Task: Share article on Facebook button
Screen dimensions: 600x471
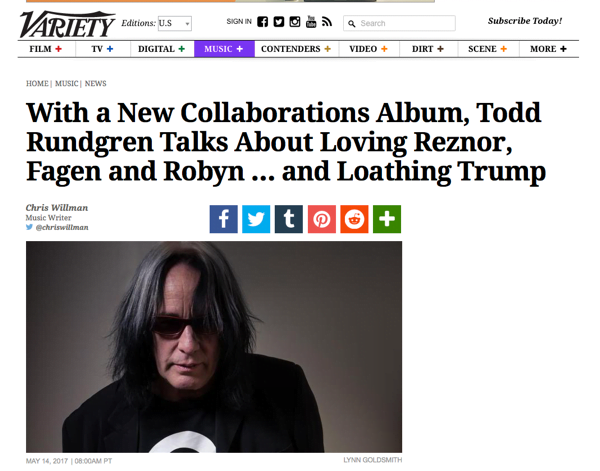Action: point(223,219)
